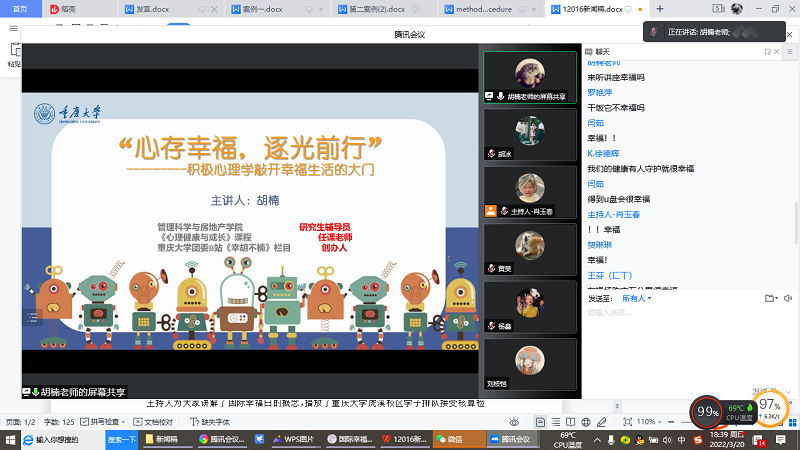
Task: Show hidden system tray icons
Action: (x=597, y=440)
